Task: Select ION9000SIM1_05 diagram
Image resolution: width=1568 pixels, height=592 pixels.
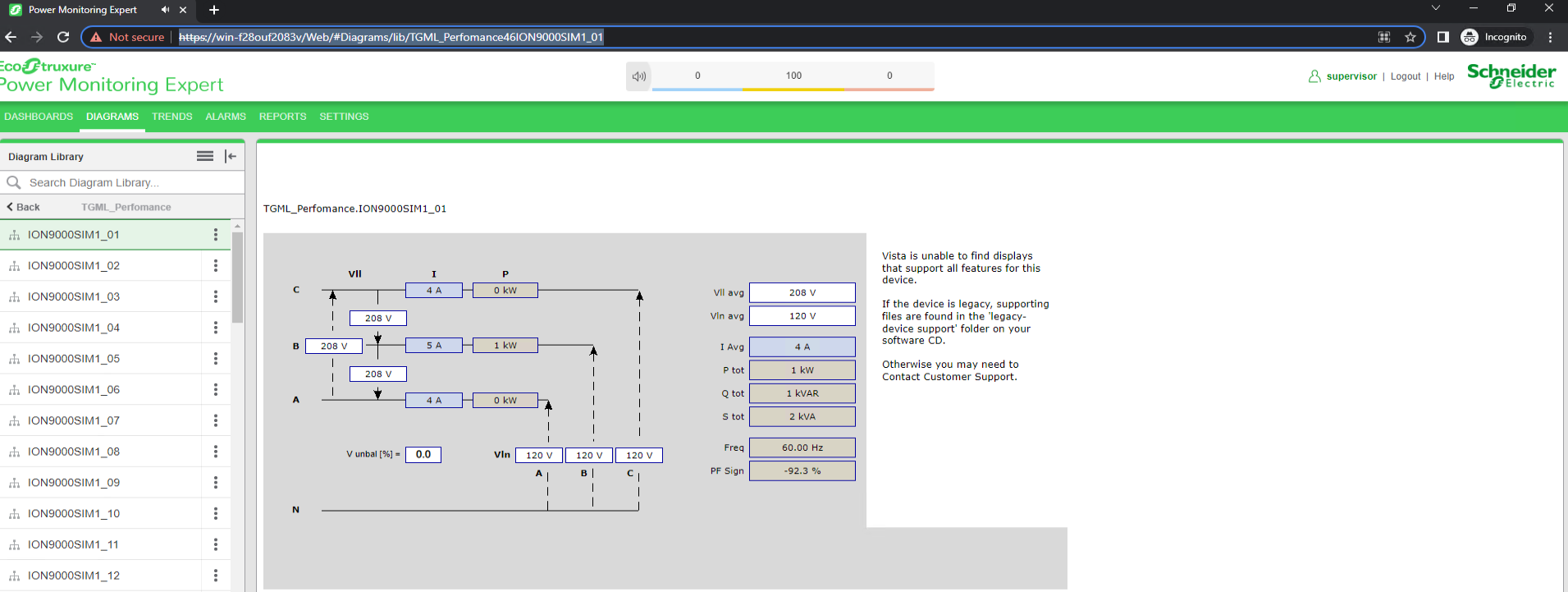Action: point(74,359)
